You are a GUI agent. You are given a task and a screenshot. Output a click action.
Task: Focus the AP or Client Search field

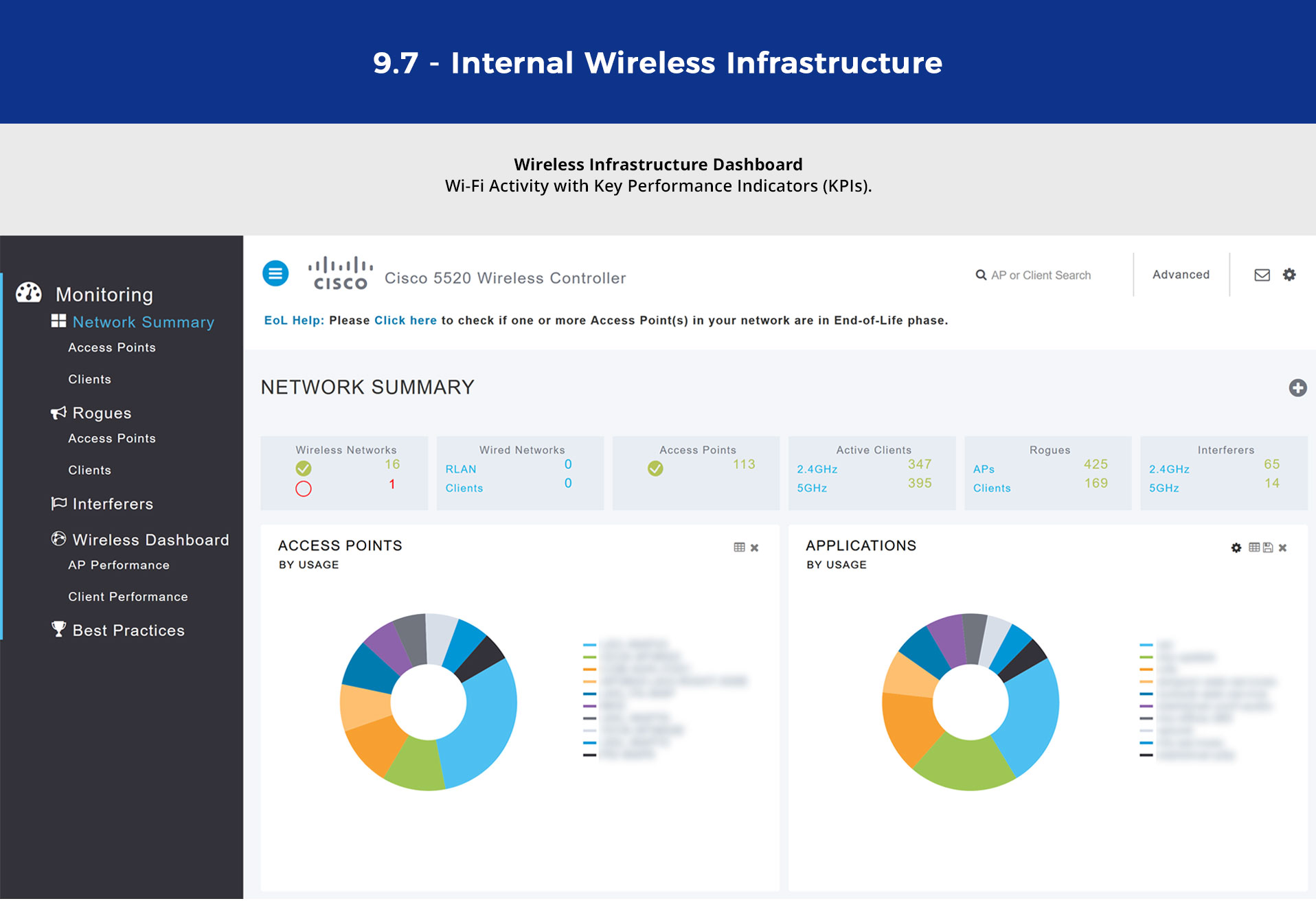pyautogui.click(x=1040, y=275)
